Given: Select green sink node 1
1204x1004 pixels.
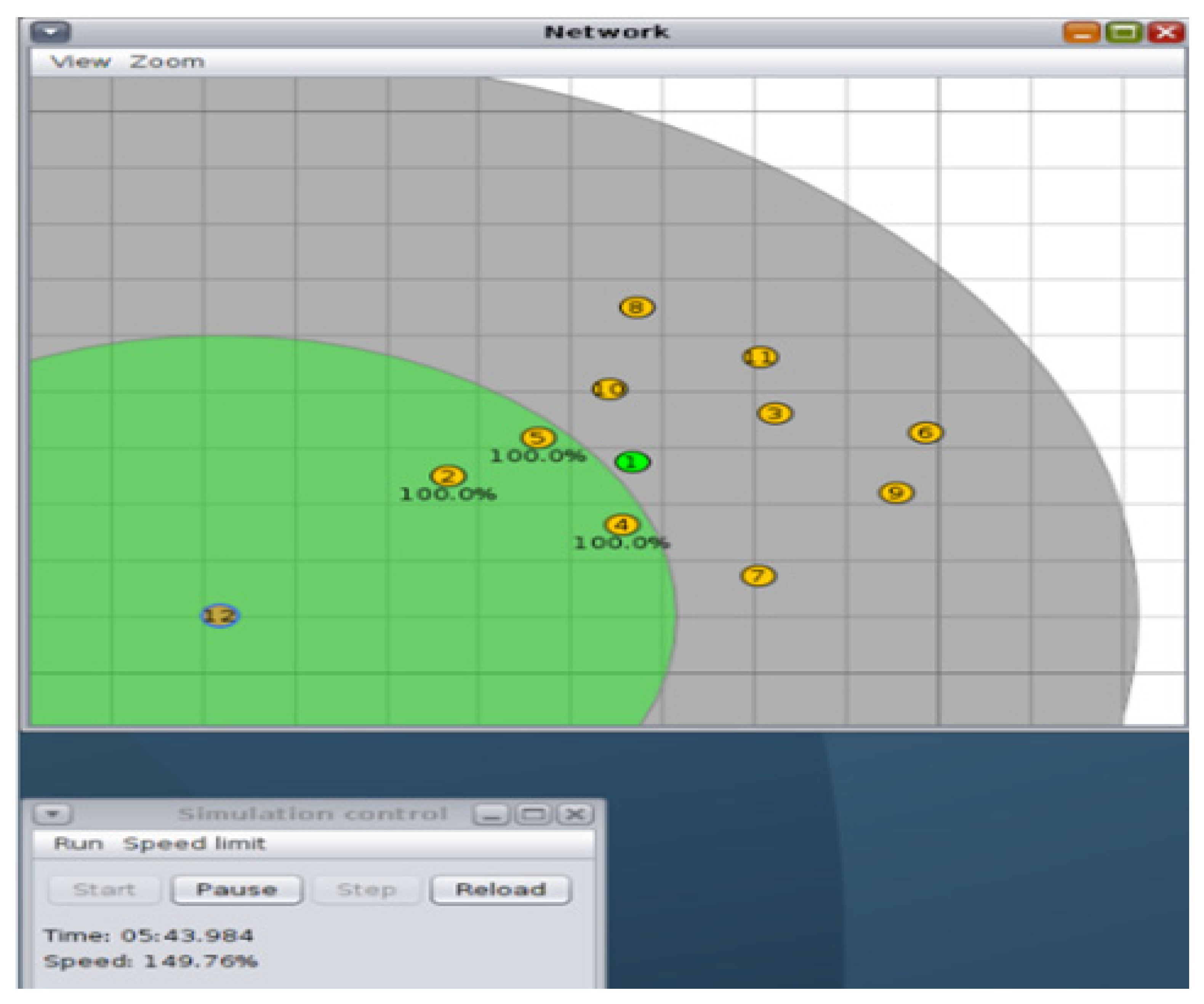Looking at the screenshot, I should pyautogui.click(x=632, y=462).
